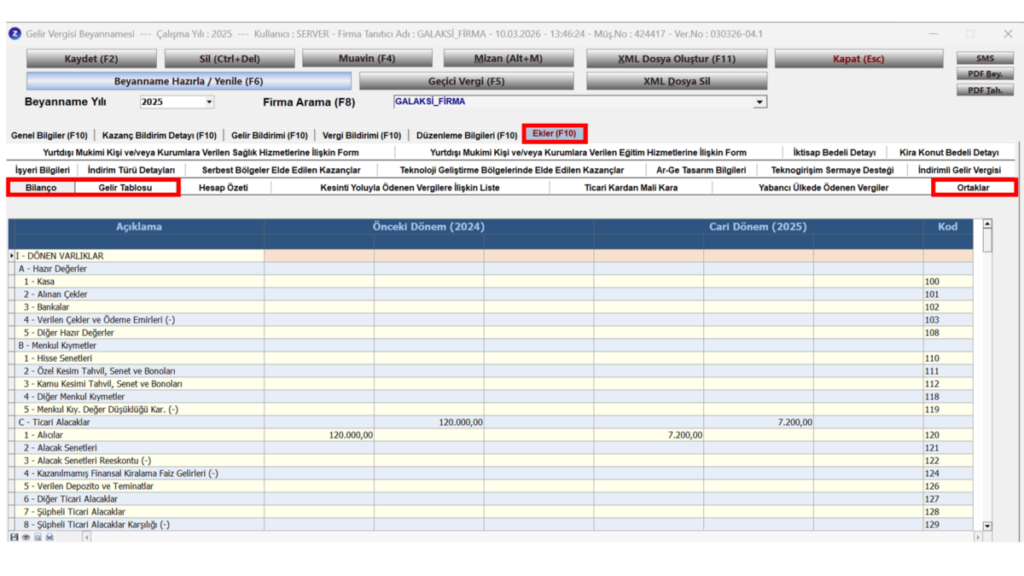This screenshot has width=1024, height=576.
Task: Select the Ortaklar tab
Action: (x=973, y=187)
